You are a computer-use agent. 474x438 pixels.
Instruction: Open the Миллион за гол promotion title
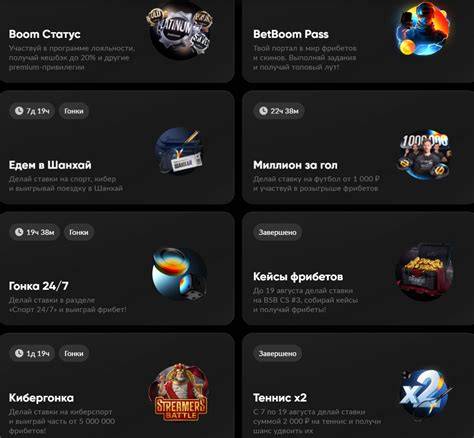tap(295, 165)
